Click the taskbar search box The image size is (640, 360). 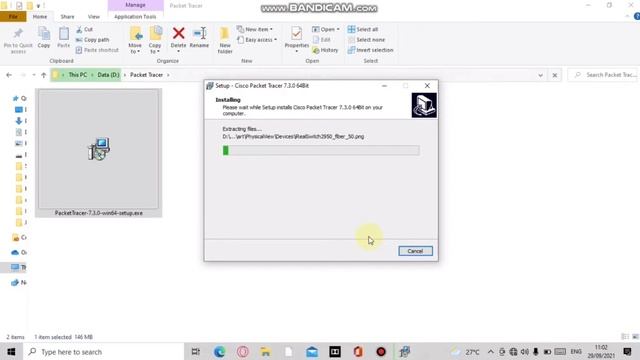tap(103, 352)
